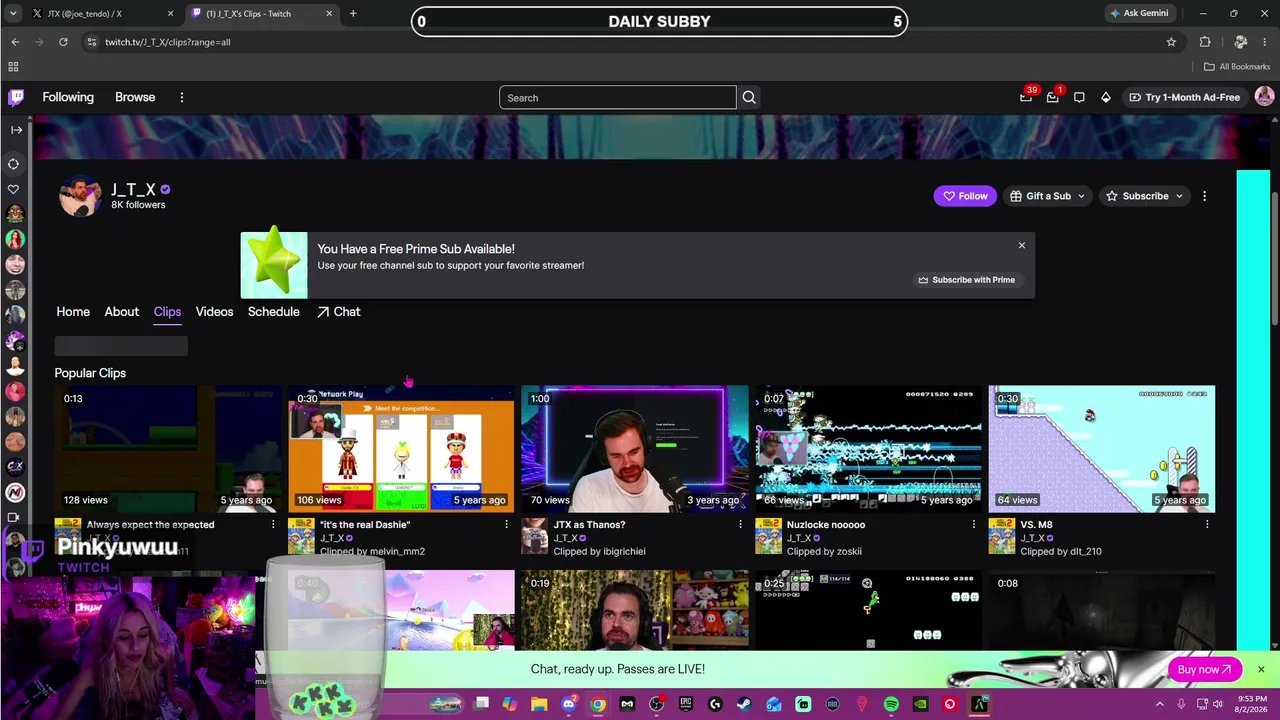The height and width of the screenshot is (720, 1280).
Task: Go to the Following page
Action: (x=68, y=97)
